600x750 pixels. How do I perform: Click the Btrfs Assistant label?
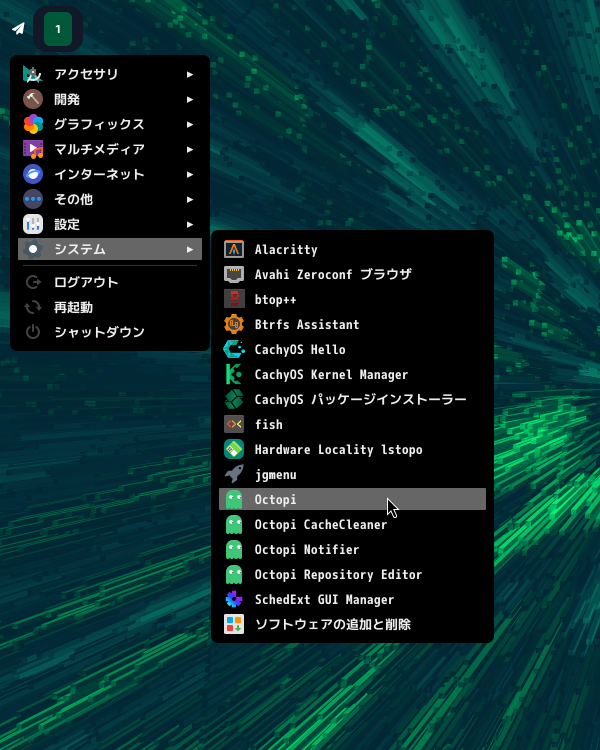pos(307,324)
